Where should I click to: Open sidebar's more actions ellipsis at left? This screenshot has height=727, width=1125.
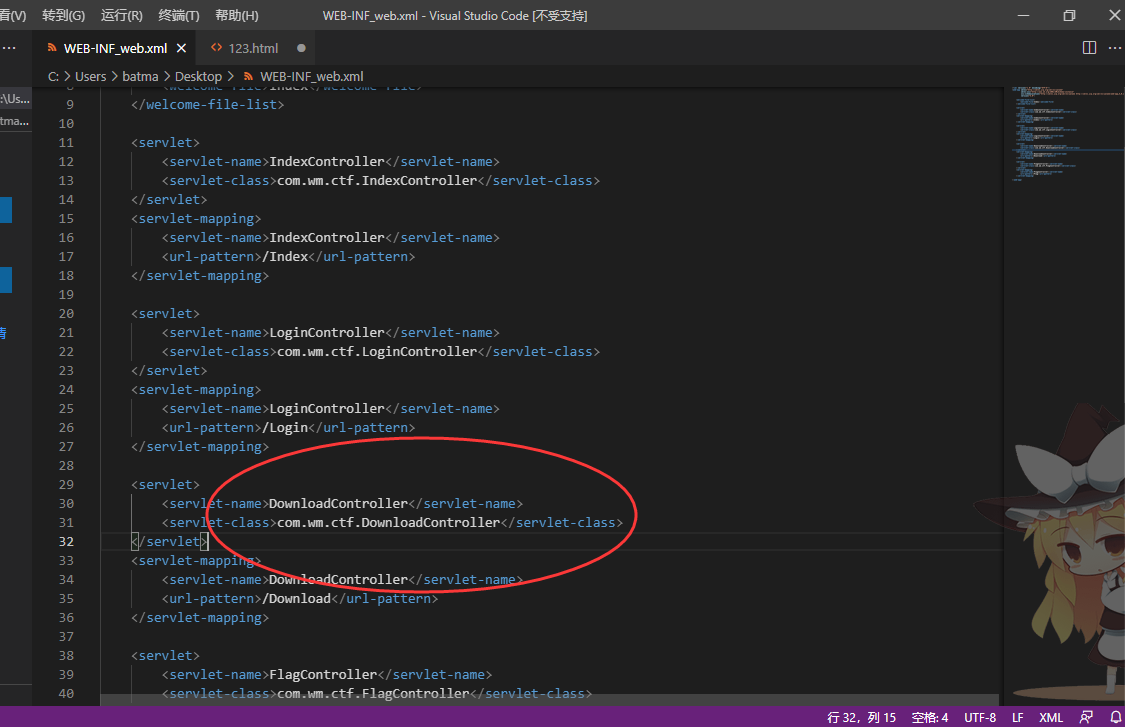tap(9, 48)
